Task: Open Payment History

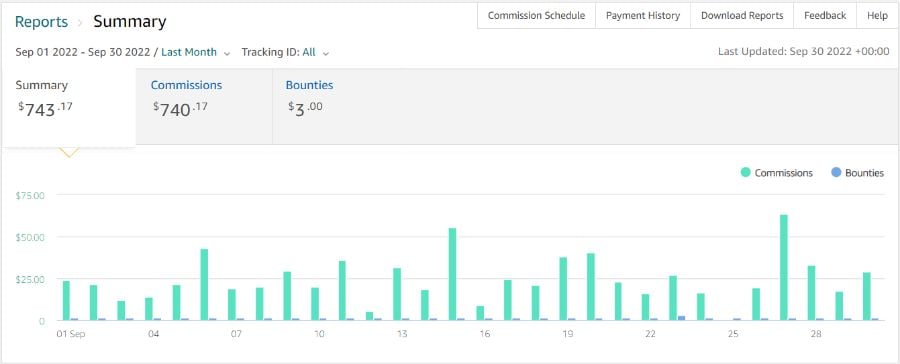Action: [643, 16]
